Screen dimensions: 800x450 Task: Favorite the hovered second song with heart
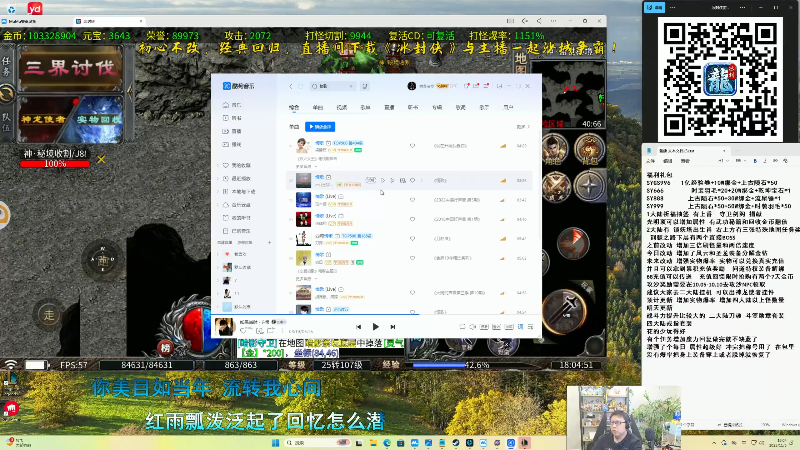pos(412,180)
